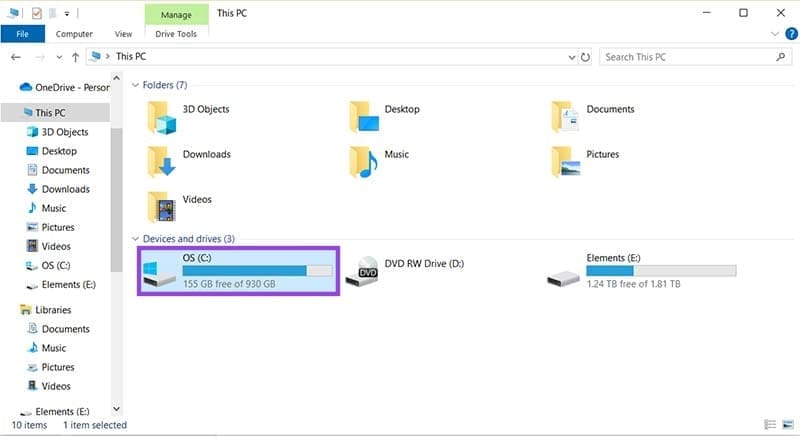This screenshot has height=436, width=800.
Task: Open the 3D Objects folder icon
Action: coord(161,117)
